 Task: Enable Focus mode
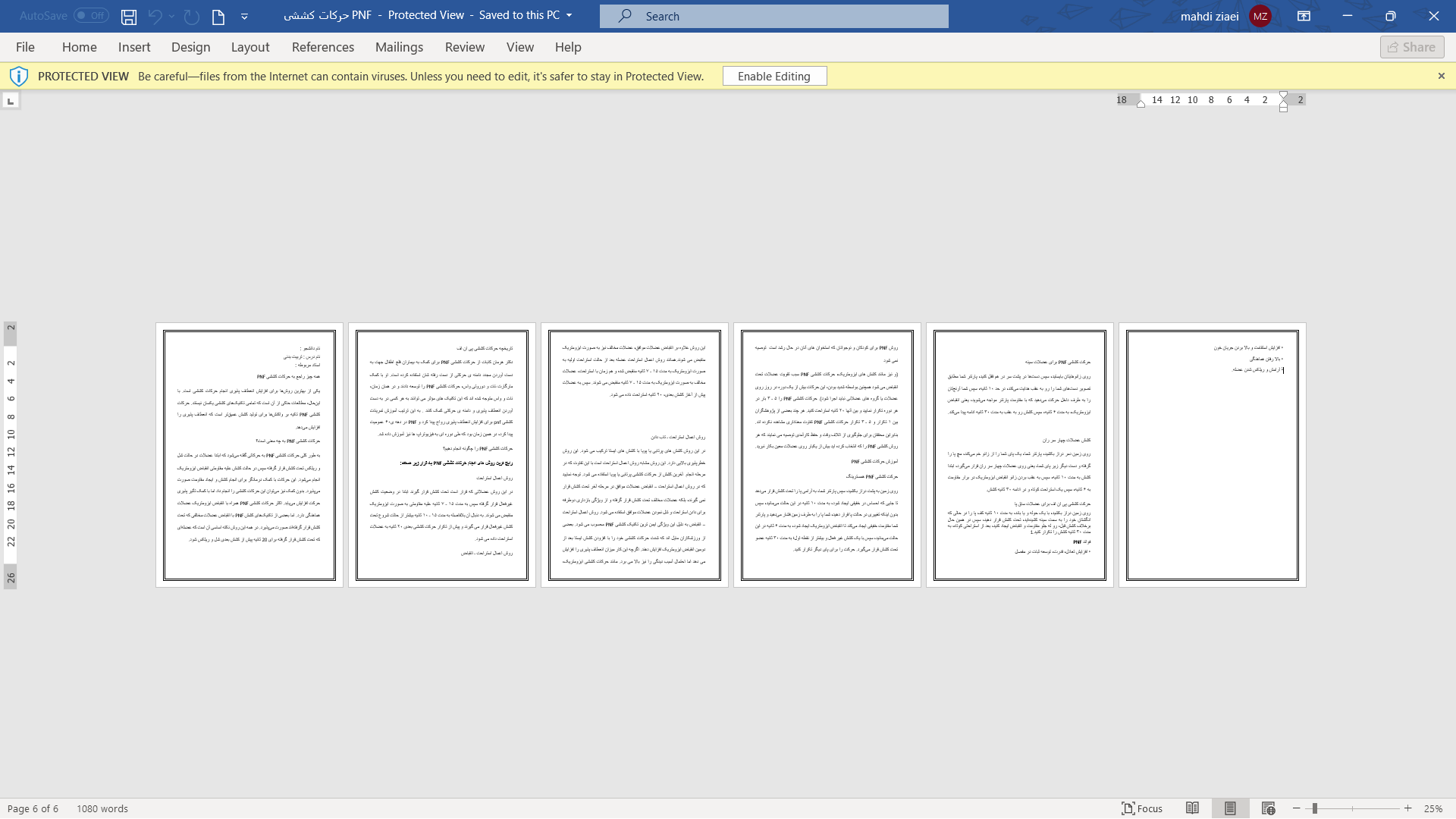[1142, 808]
